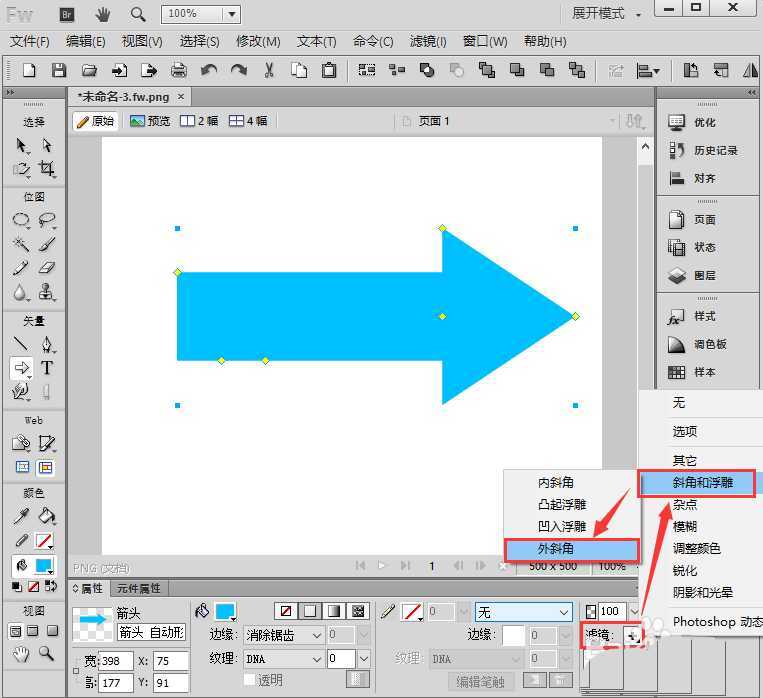The height and width of the screenshot is (698, 763).
Task: Open the 展开模式 workspace dropdown
Action: coord(607,14)
